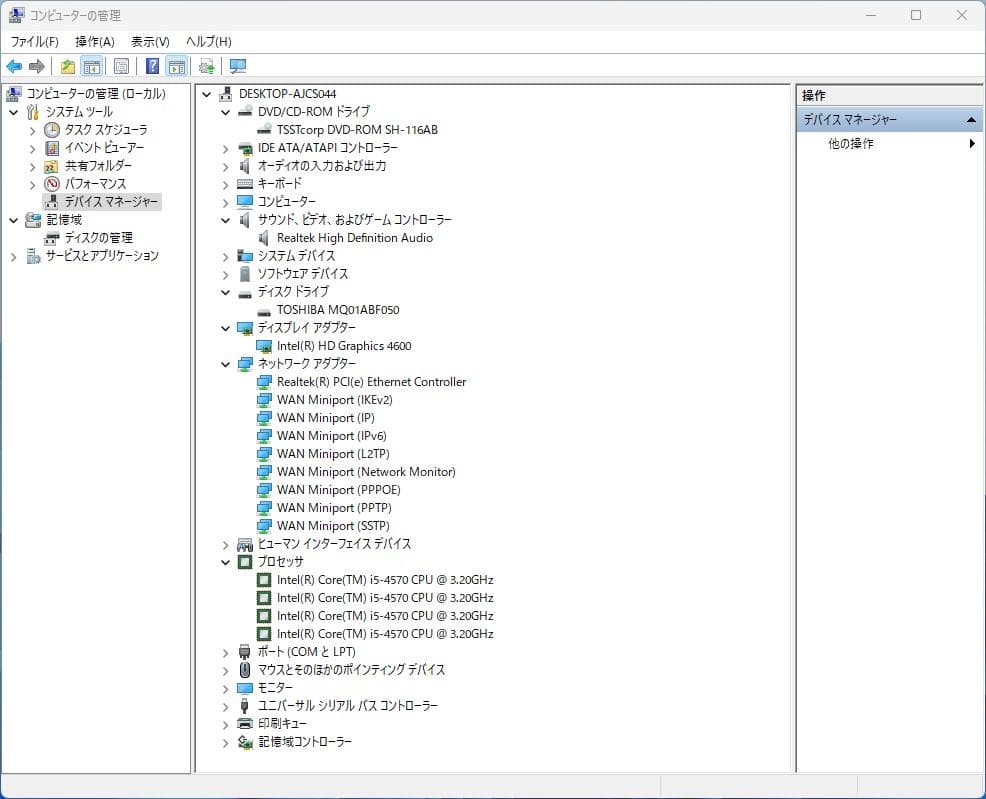986x799 pixels.
Task: Open the Properties toolbar icon
Action: [120, 66]
